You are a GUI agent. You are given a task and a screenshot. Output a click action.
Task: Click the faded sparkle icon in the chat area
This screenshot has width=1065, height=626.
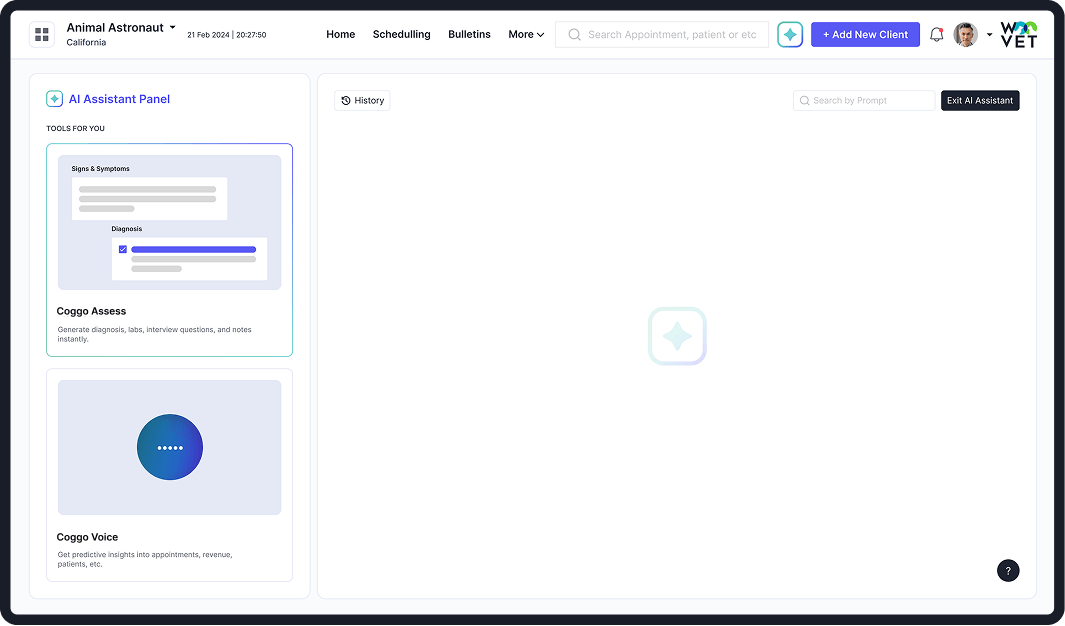(x=677, y=336)
